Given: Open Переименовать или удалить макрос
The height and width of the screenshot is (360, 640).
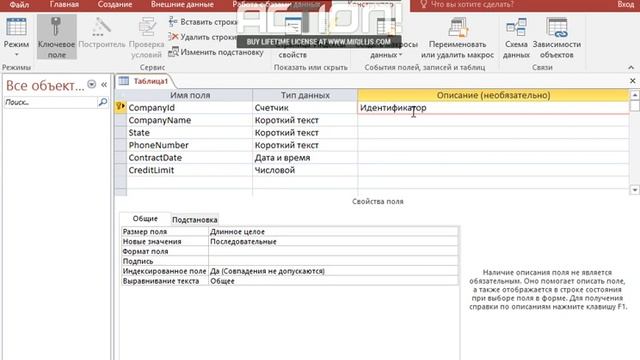Looking at the screenshot, I should [457, 38].
